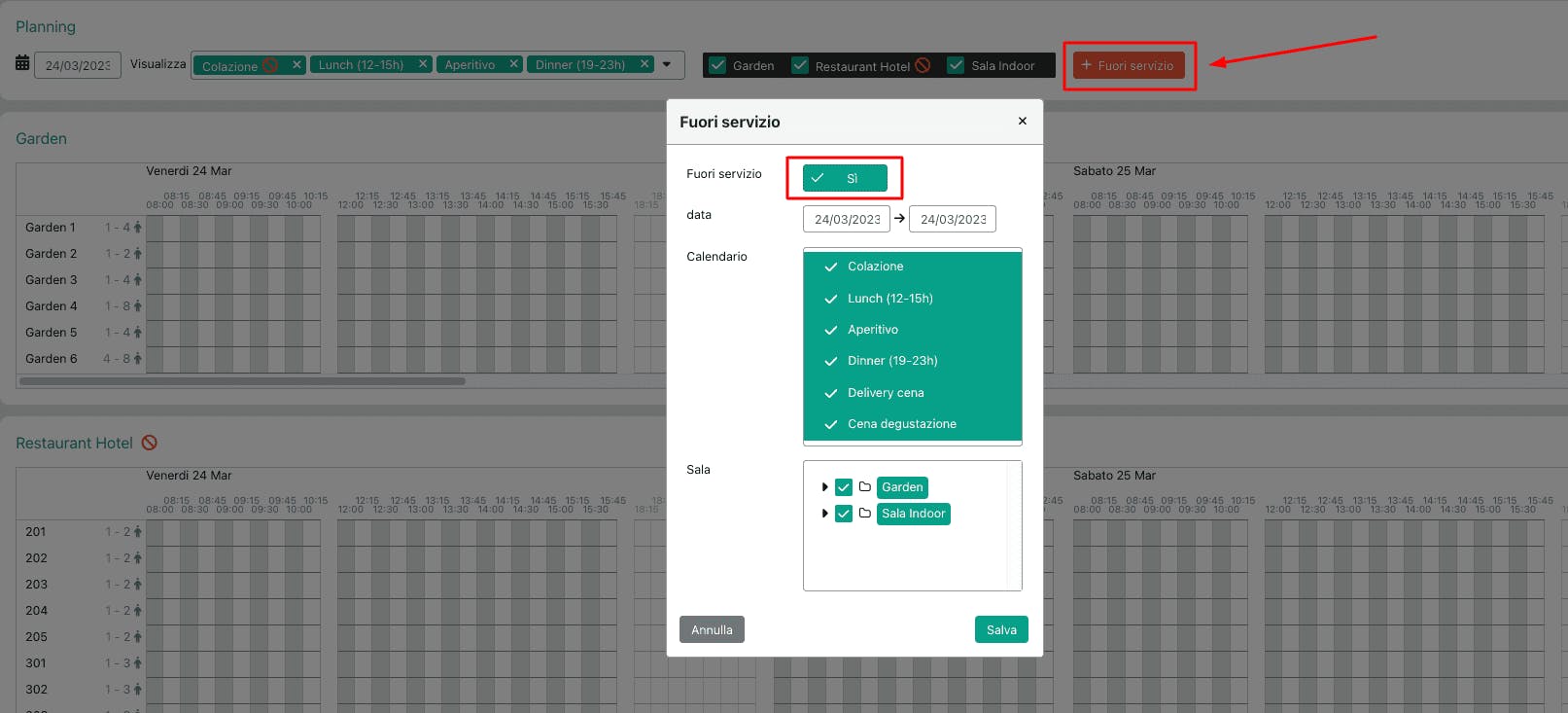Close the Fuori servizio dialog
This screenshot has width=1568, height=713.
[1022, 121]
